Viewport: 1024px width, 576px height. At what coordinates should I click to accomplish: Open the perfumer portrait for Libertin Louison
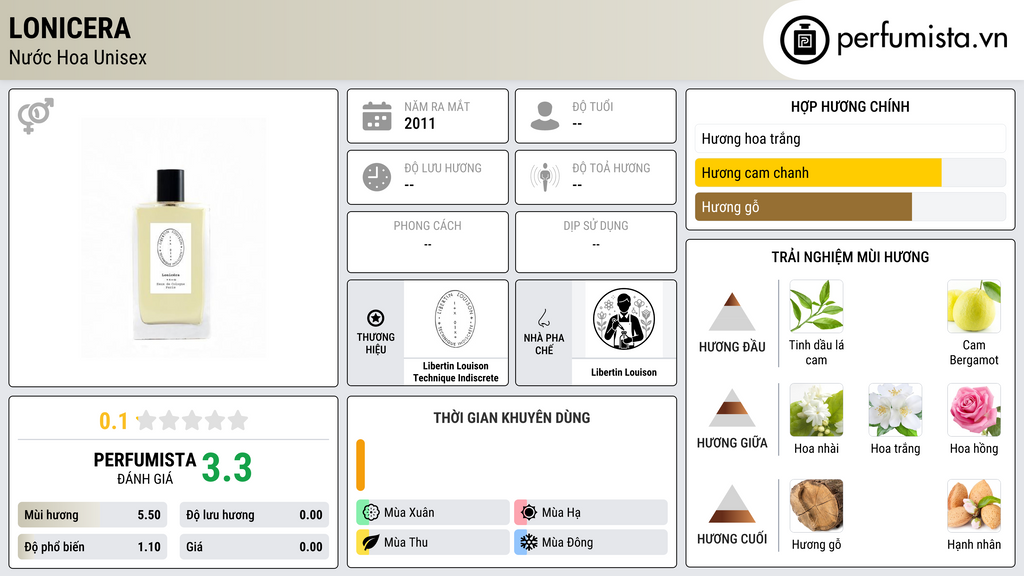pos(624,319)
